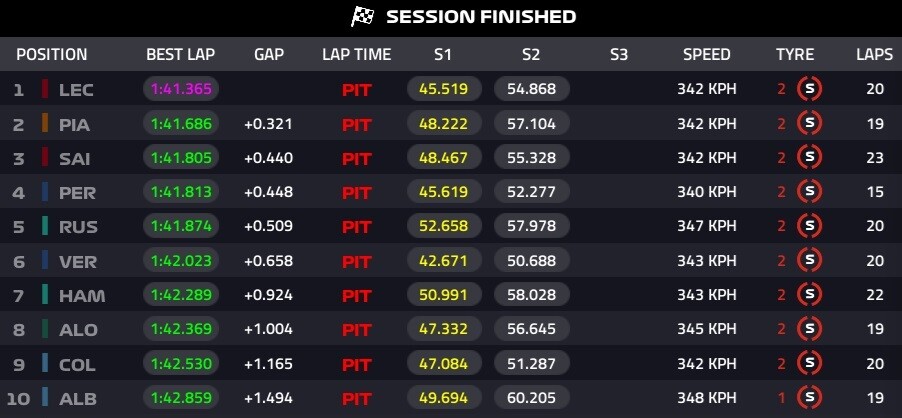Click the SESSION FINISHED banner text
The image size is (902, 418).
480,17
